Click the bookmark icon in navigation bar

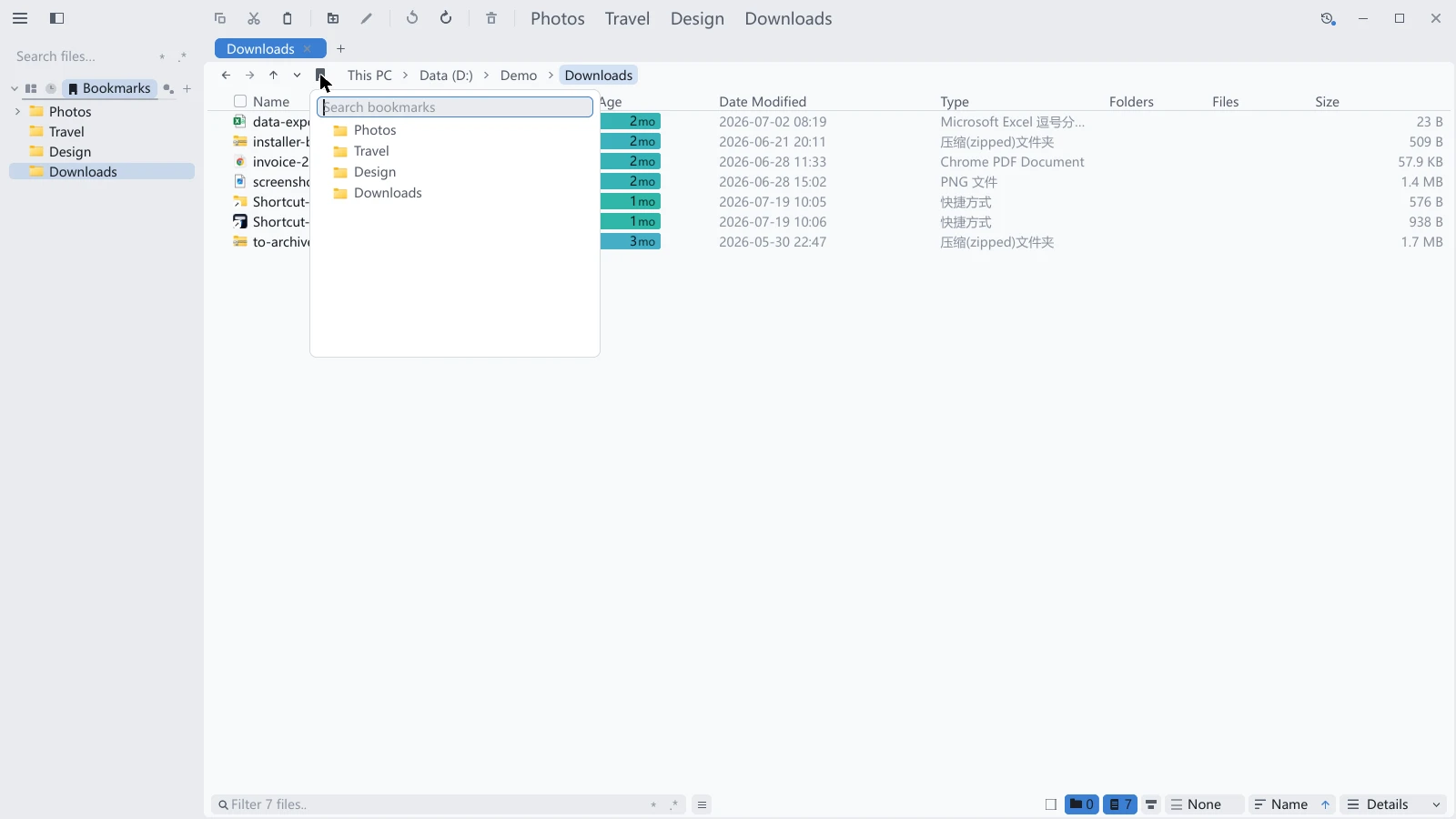pyautogui.click(x=320, y=75)
